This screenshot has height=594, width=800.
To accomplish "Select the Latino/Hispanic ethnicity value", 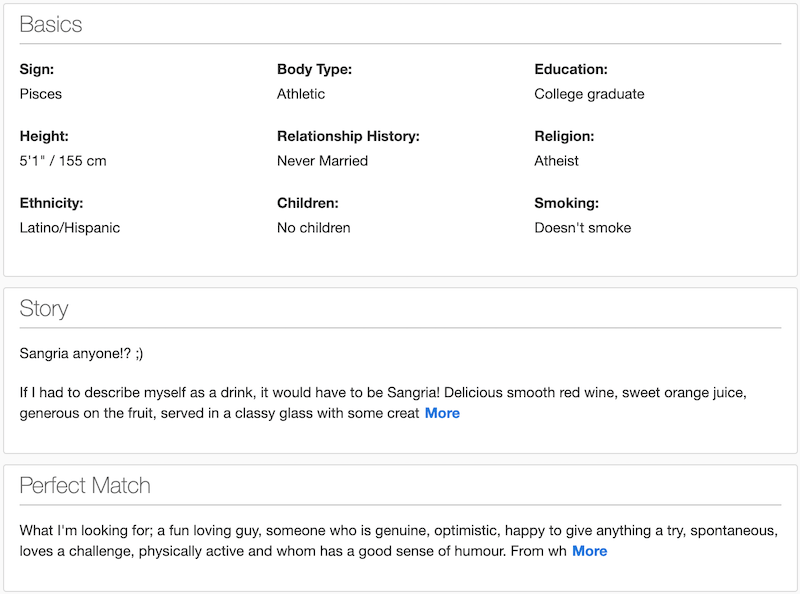I will [x=70, y=228].
